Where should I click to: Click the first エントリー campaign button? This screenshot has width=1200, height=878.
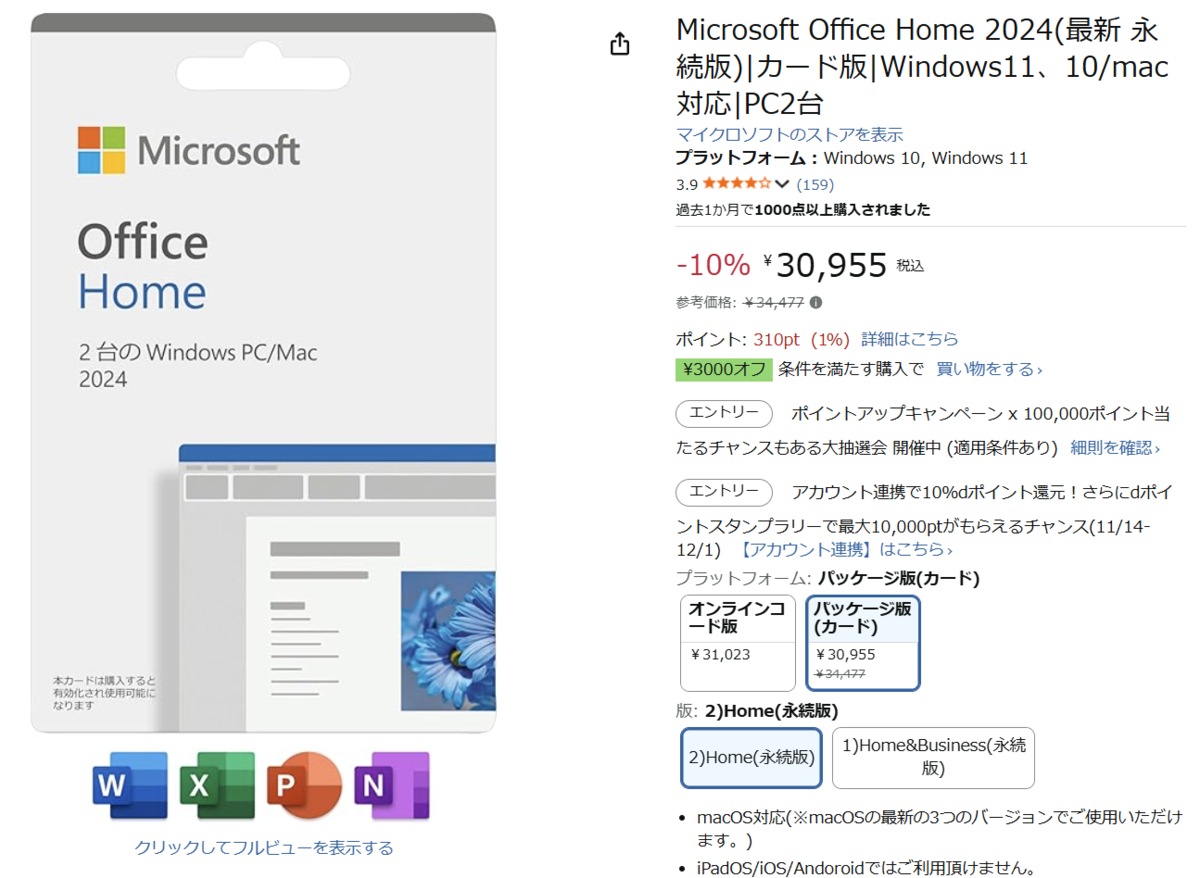(x=724, y=413)
